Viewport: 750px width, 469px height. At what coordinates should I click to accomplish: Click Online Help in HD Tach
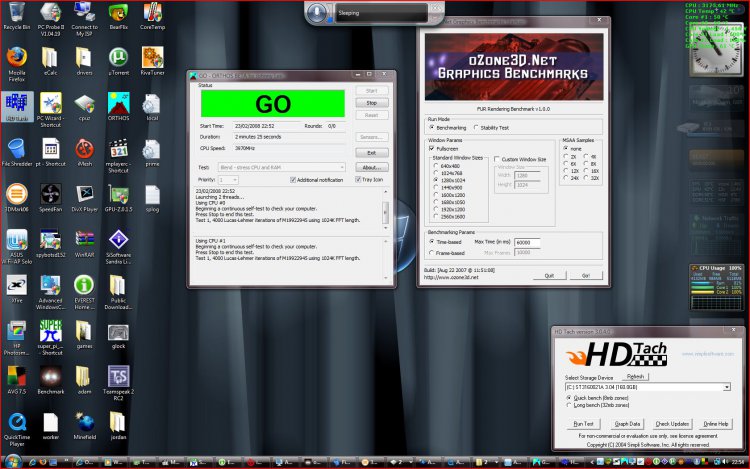point(716,424)
